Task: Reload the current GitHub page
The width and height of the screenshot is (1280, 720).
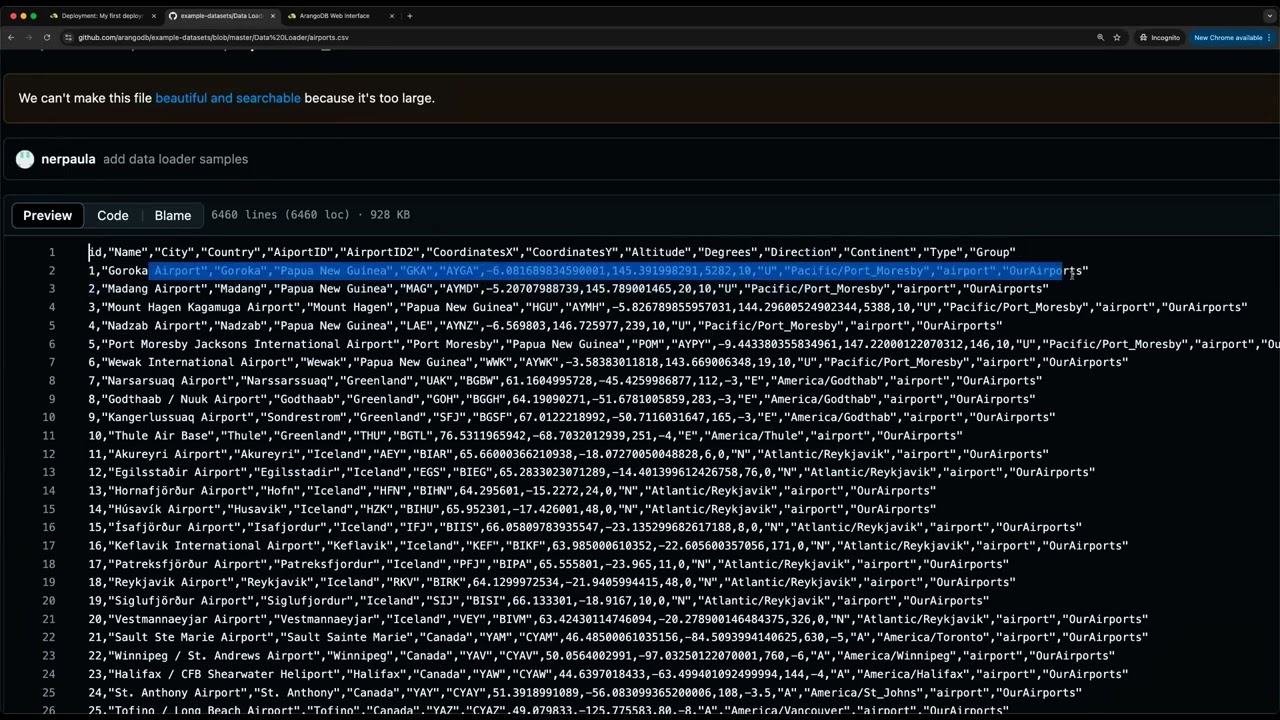Action: [x=46, y=37]
